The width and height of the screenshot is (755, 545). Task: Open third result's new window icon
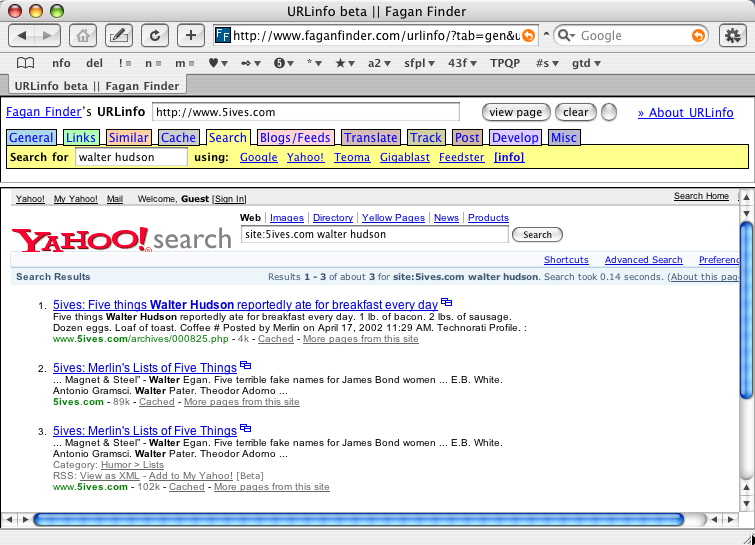pyautogui.click(x=246, y=428)
